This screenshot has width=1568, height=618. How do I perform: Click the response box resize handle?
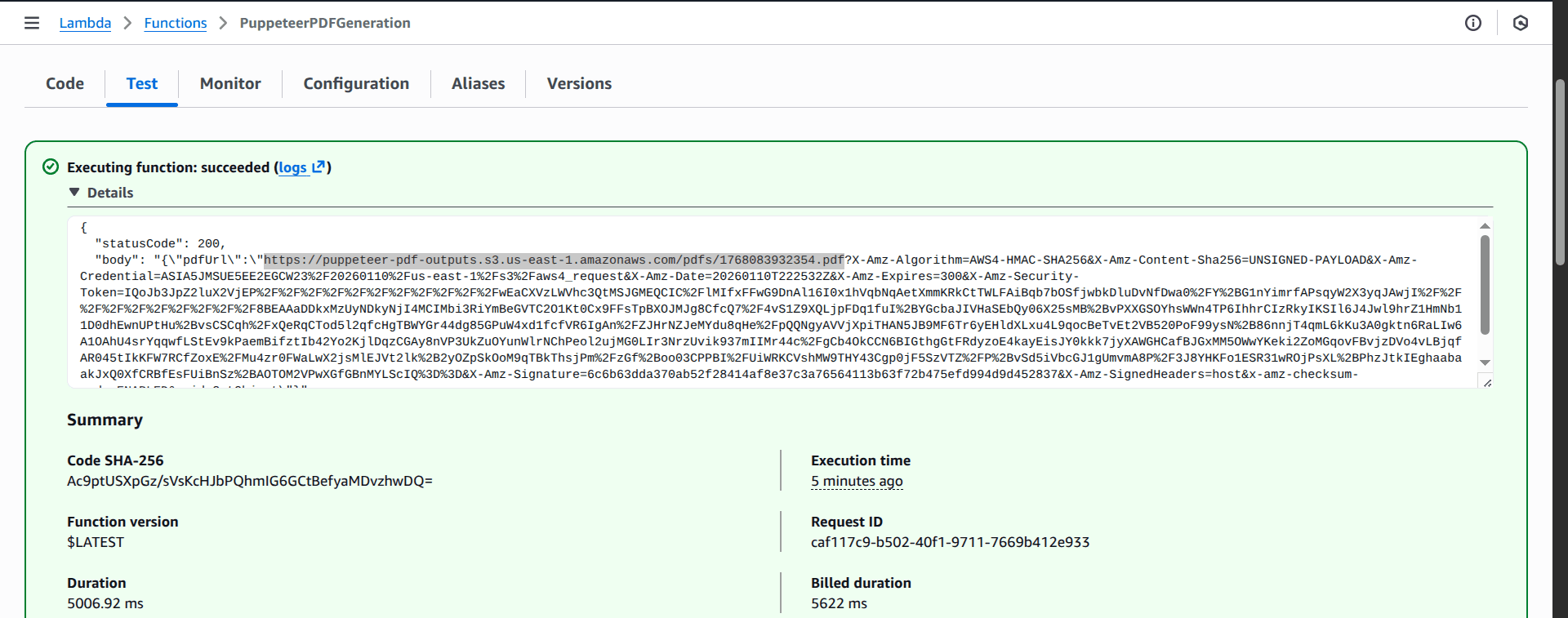(1487, 382)
